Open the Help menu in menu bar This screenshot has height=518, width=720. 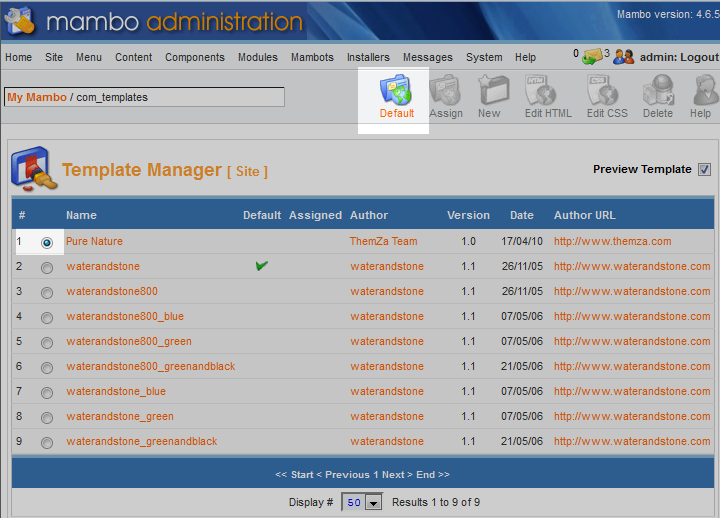pyautogui.click(x=525, y=57)
